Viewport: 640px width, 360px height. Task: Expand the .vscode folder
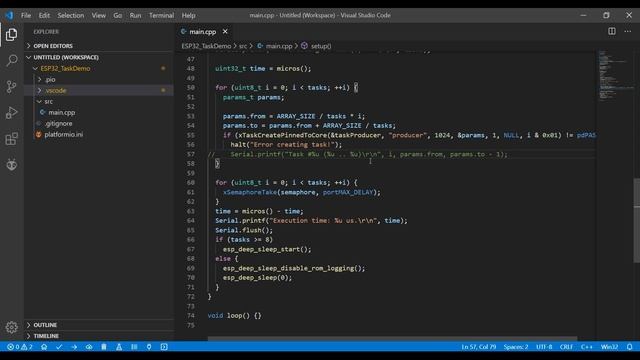99,90
